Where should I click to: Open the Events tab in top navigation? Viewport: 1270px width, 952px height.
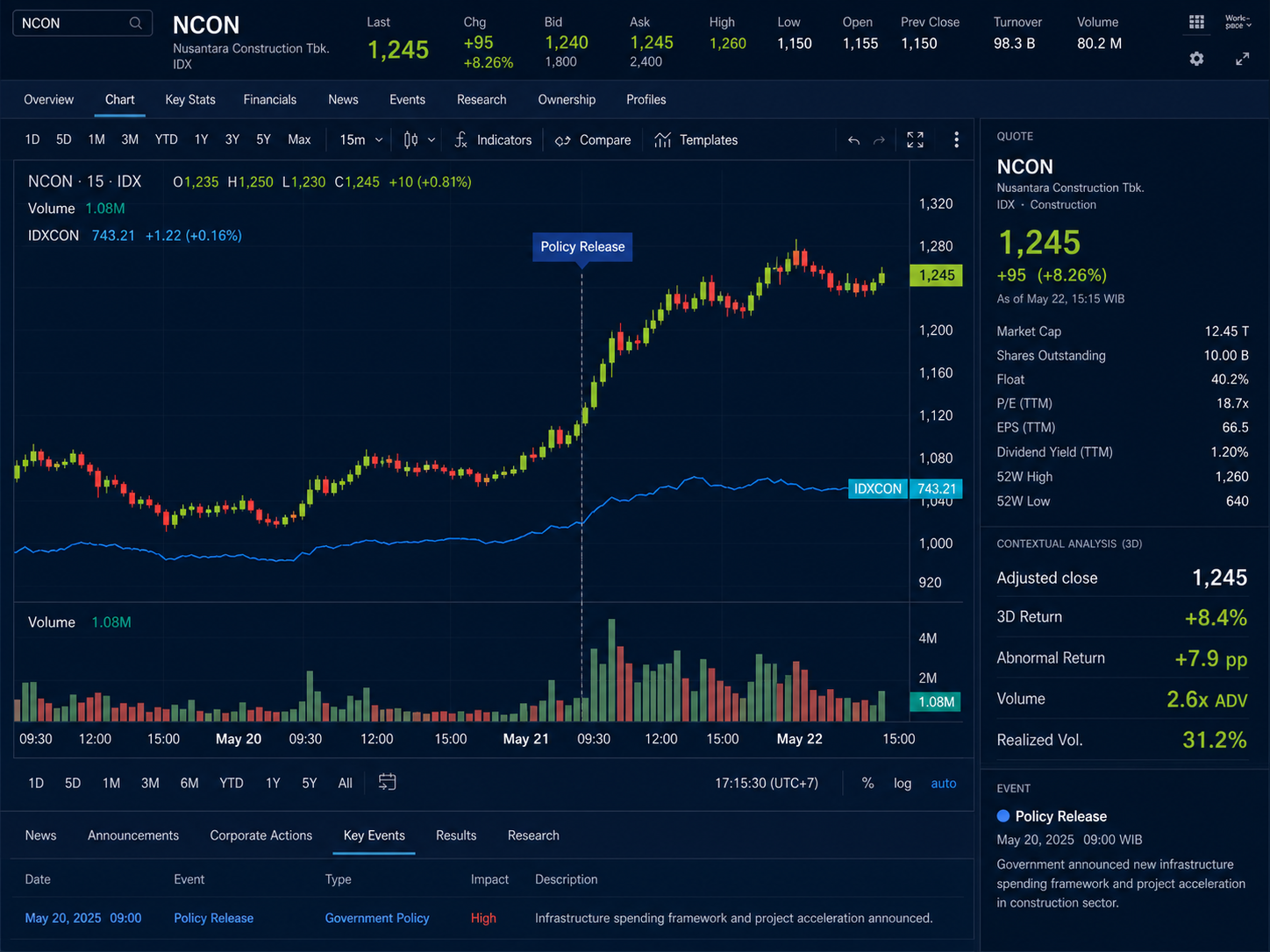pos(407,99)
